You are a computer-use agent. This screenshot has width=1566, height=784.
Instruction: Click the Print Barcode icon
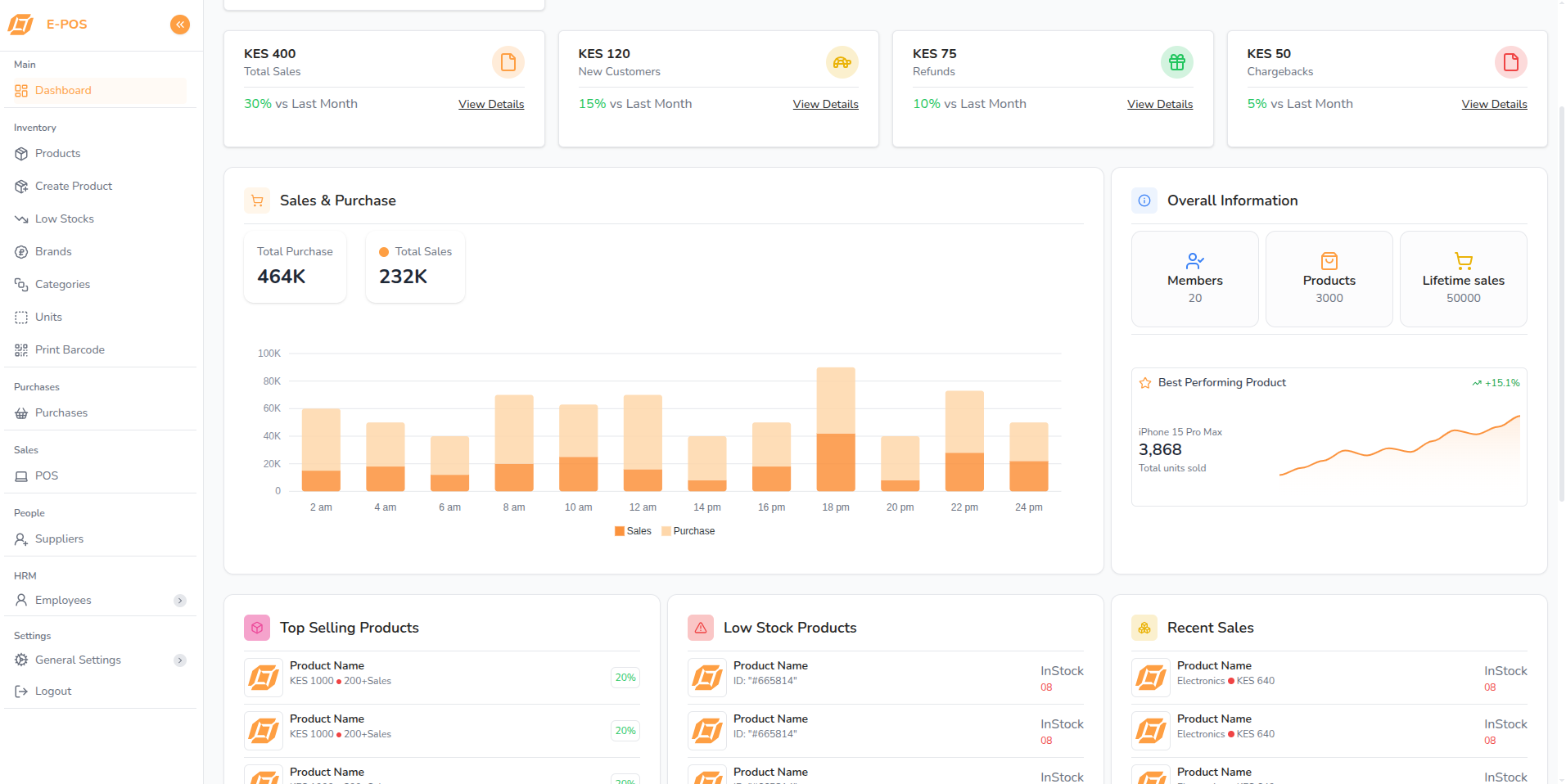(x=21, y=350)
